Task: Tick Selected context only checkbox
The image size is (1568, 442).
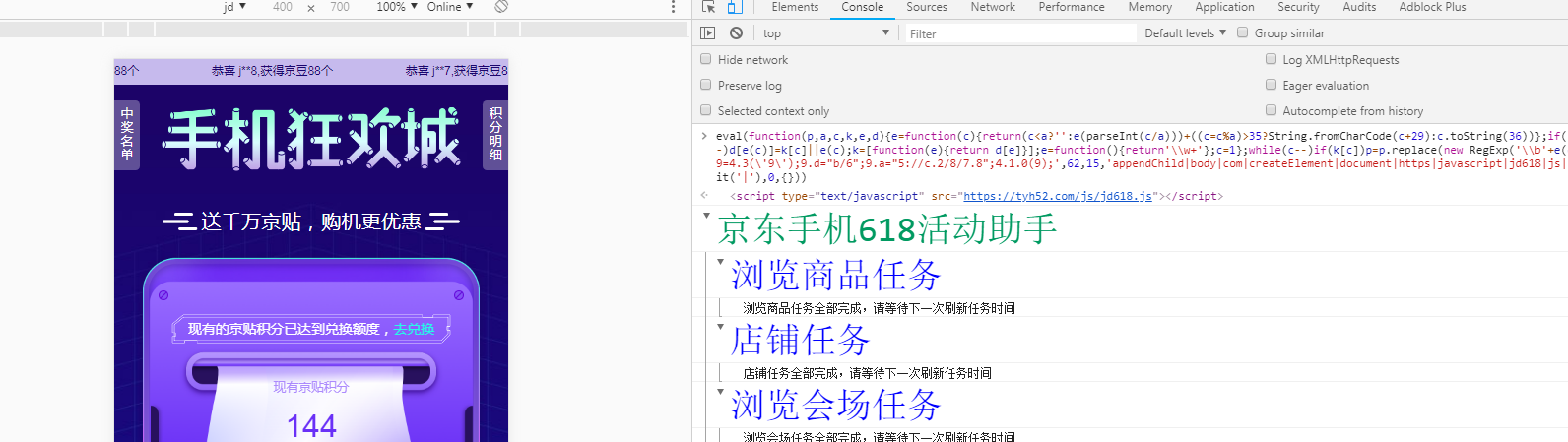Action: pyautogui.click(x=705, y=110)
